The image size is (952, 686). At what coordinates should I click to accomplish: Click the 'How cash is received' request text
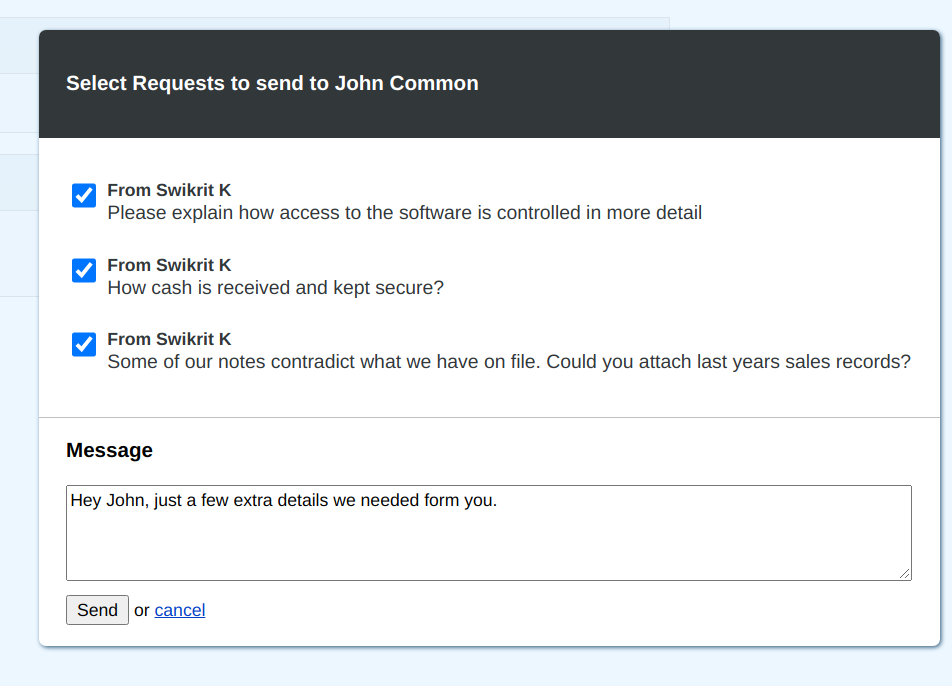[x=277, y=287]
